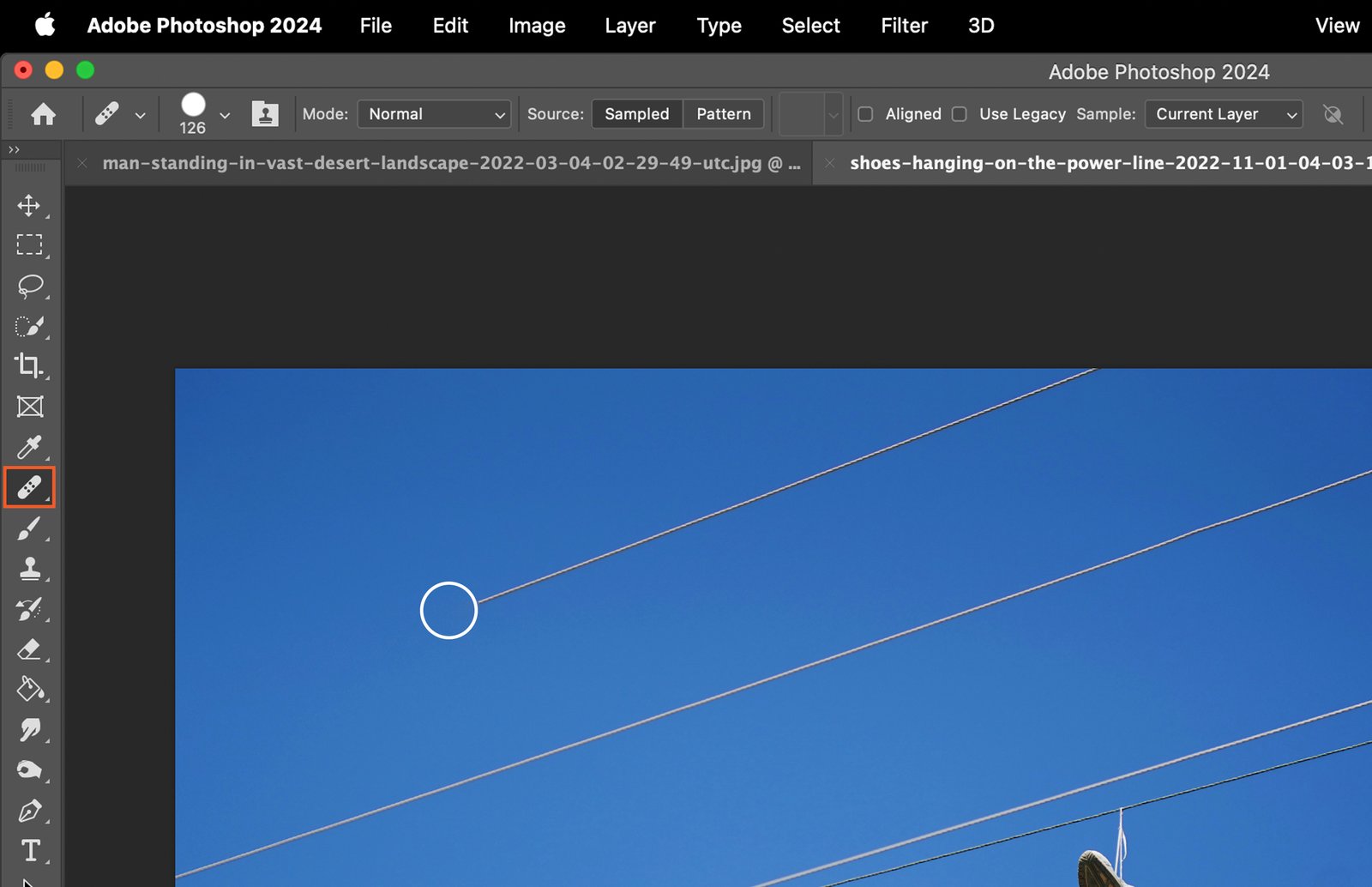This screenshot has width=1372, height=887.
Task: Click the Home icon in options bar
Action: (43, 114)
